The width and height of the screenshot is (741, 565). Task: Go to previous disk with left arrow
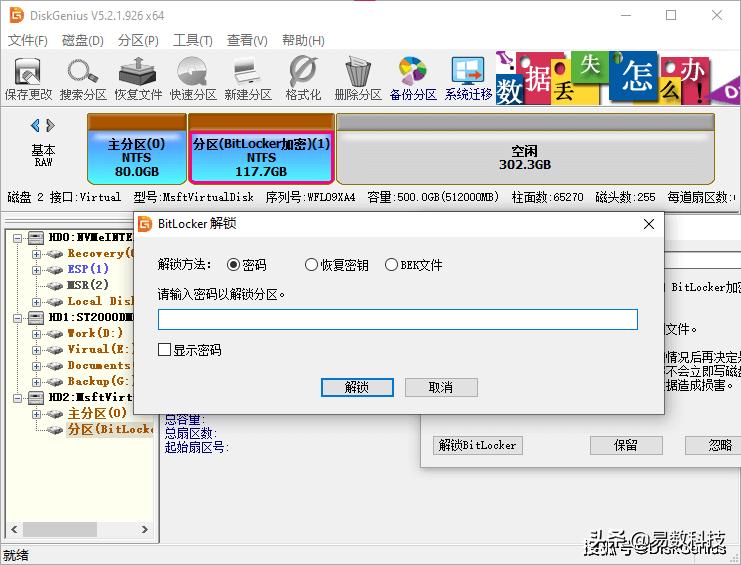point(35,125)
